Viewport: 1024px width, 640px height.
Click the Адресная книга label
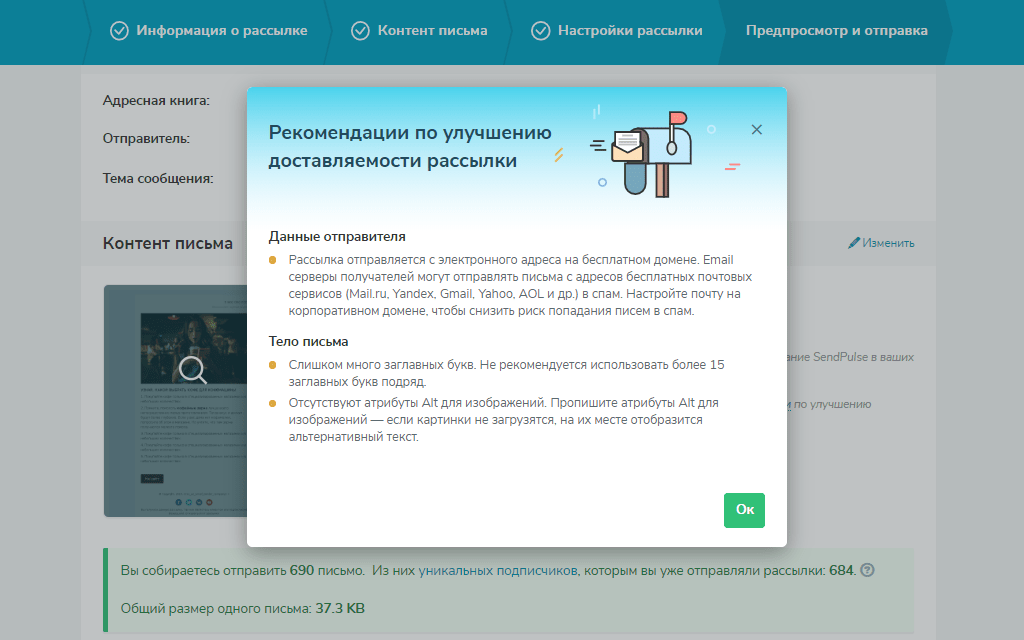coord(156,101)
